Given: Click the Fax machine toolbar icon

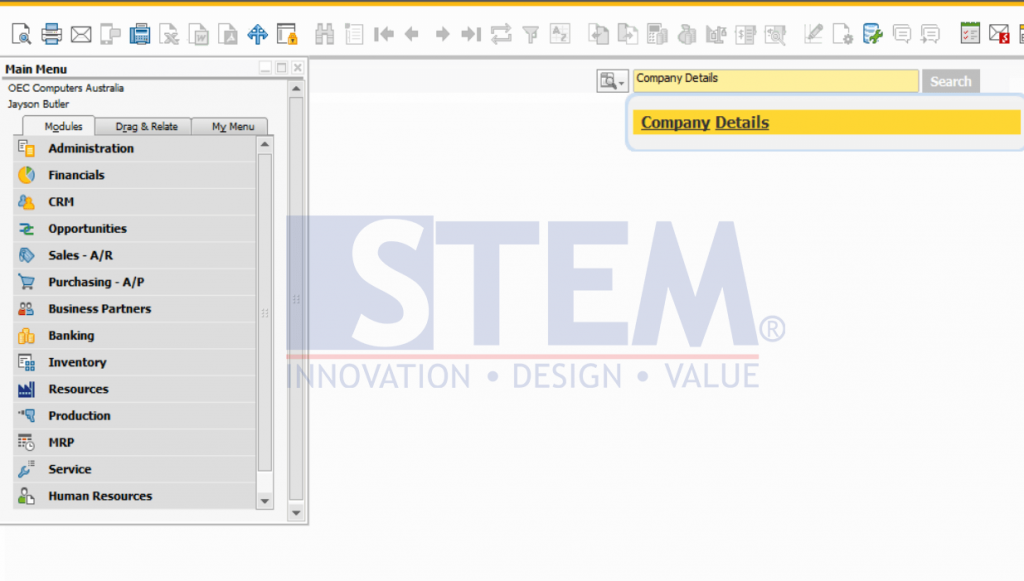Looking at the screenshot, I should [140, 34].
